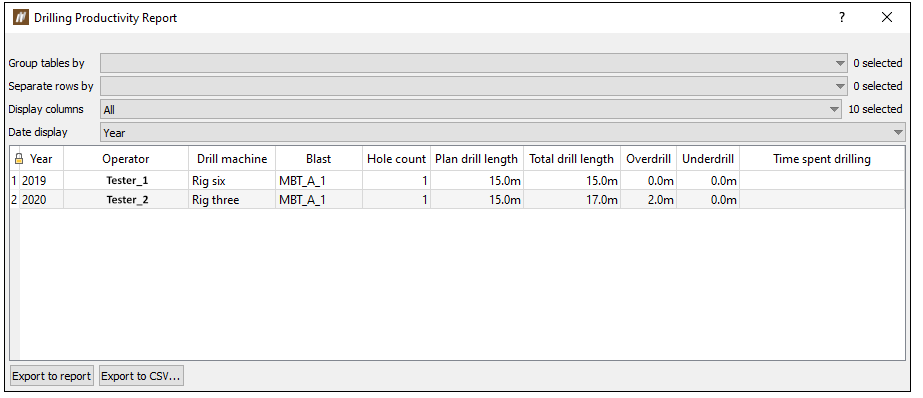
Task: Click the Time spent drilling column header
Action: point(822,159)
